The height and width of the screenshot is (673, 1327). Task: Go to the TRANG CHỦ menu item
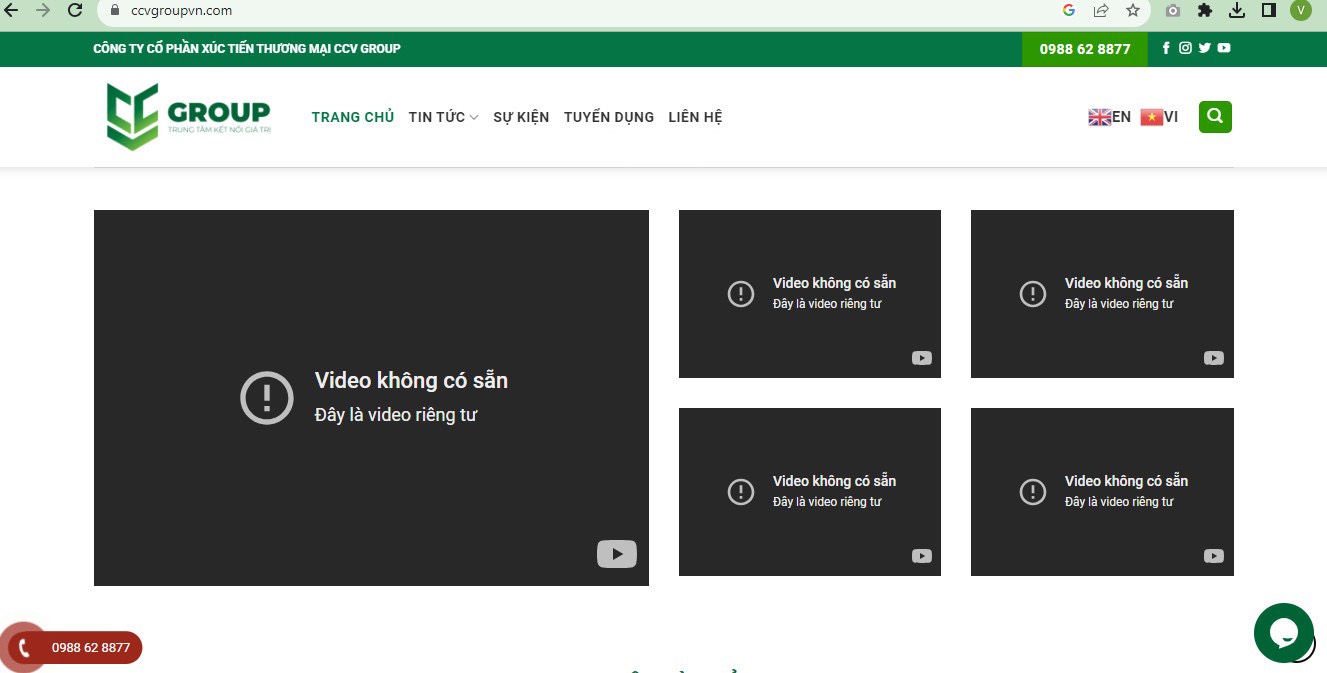[352, 117]
